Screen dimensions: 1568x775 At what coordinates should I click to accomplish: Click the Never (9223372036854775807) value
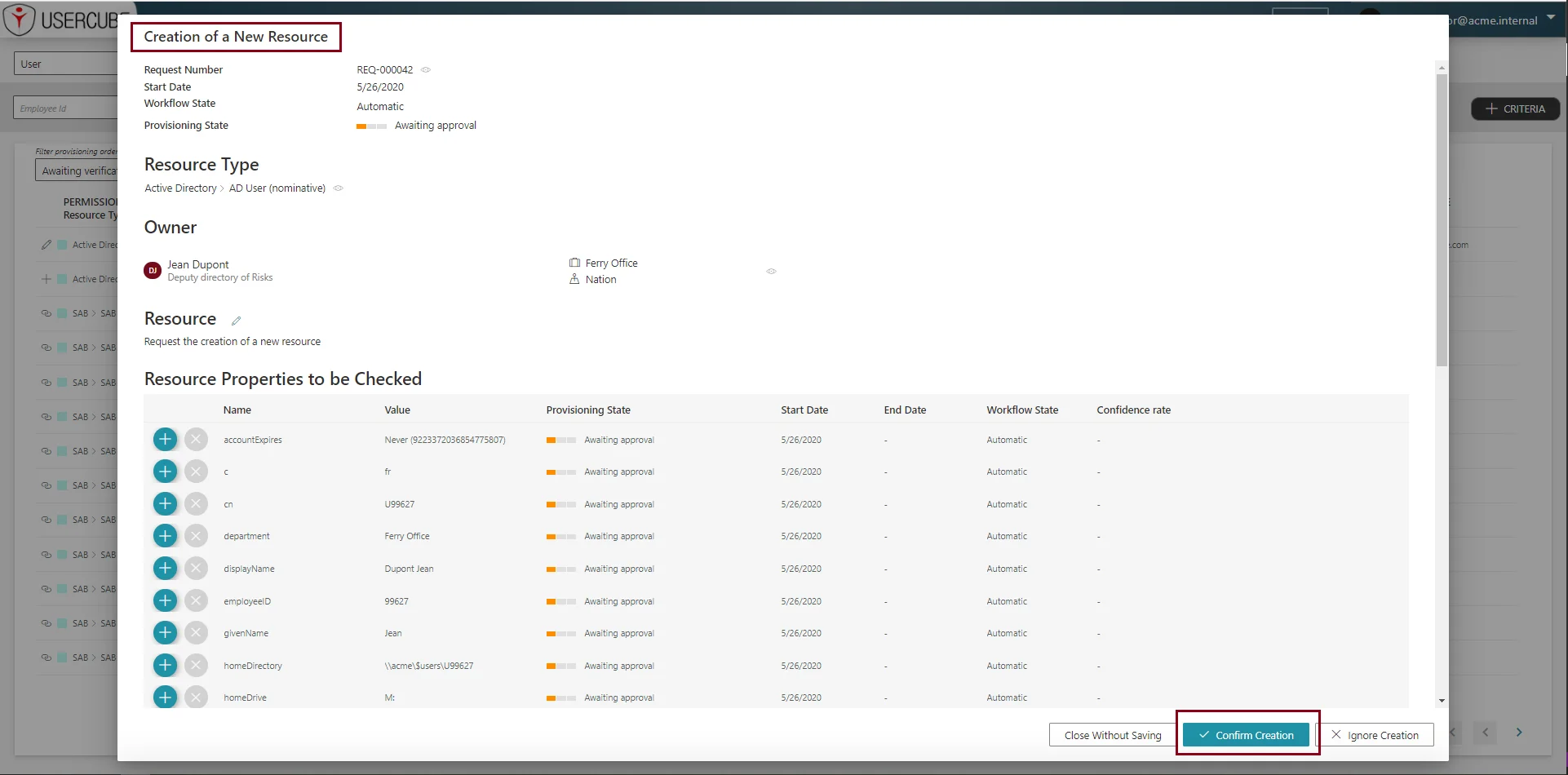[x=445, y=440]
